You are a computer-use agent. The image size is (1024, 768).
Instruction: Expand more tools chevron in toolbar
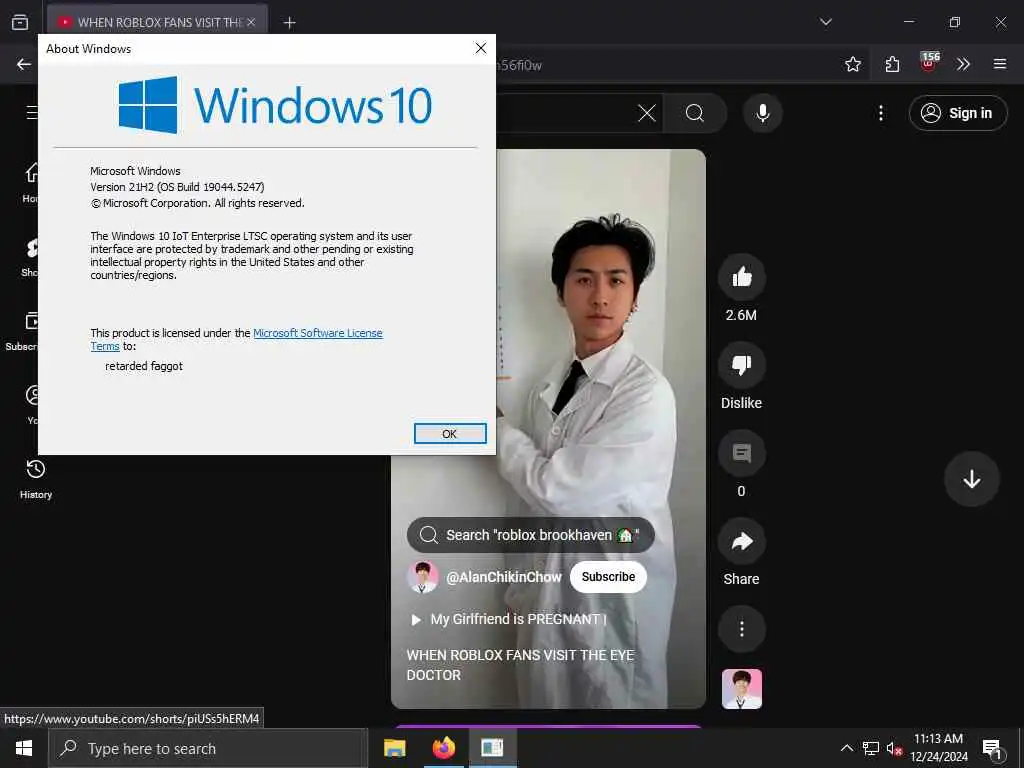[x=963, y=64]
